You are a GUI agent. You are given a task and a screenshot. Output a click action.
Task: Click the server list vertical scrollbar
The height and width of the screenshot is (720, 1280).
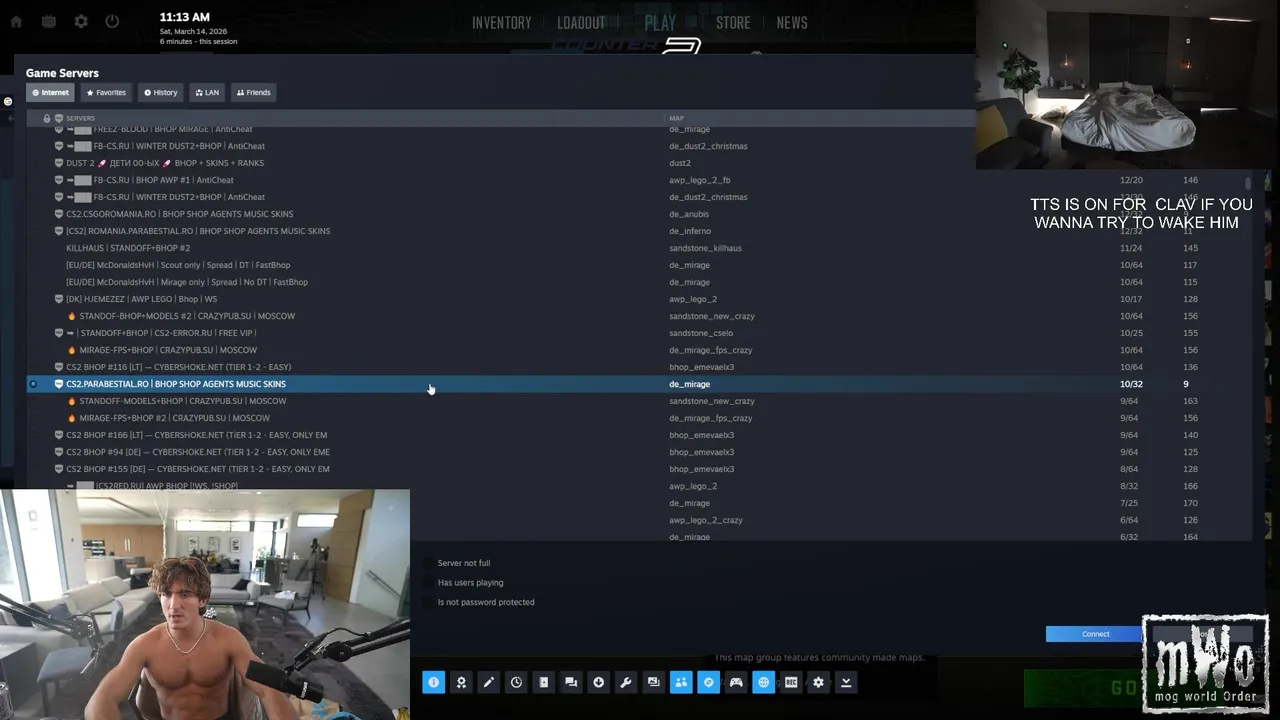pos(1248,183)
